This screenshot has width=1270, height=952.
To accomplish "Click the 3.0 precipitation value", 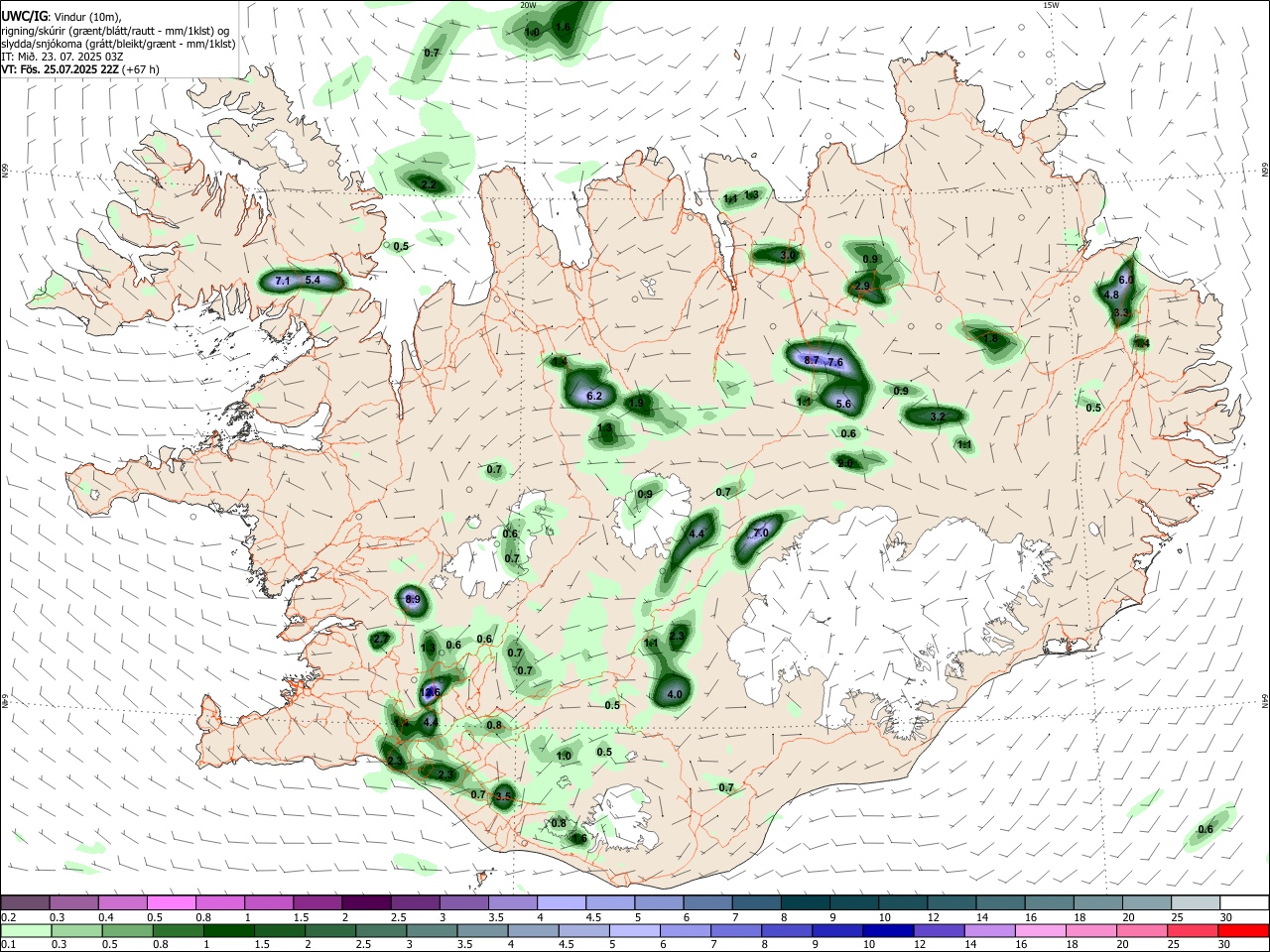I will click(x=788, y=256).
